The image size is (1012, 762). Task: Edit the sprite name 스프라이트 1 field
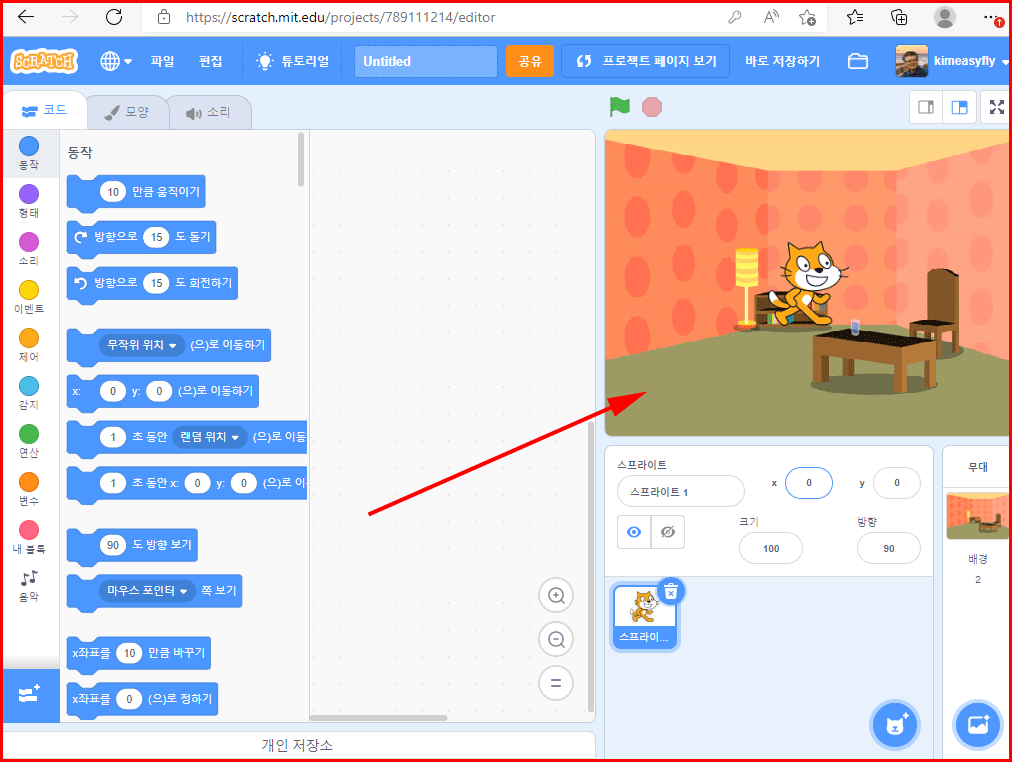pyautogui.click(x=680, y=492)
